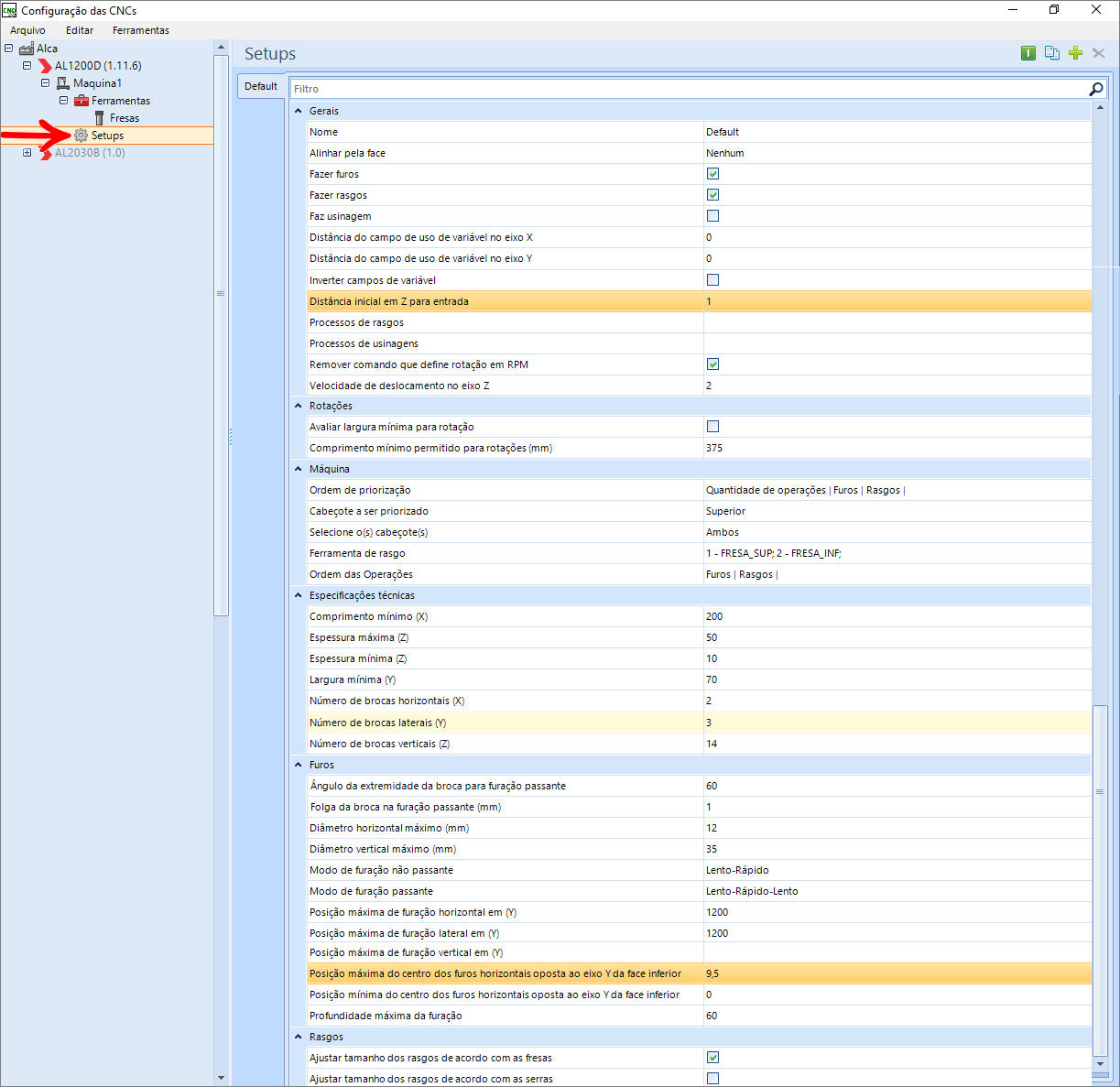This screenshot has width=1120, height=1087.
Task: Expand the AL2030B (1.0) tree node
Action: [27, 153]
